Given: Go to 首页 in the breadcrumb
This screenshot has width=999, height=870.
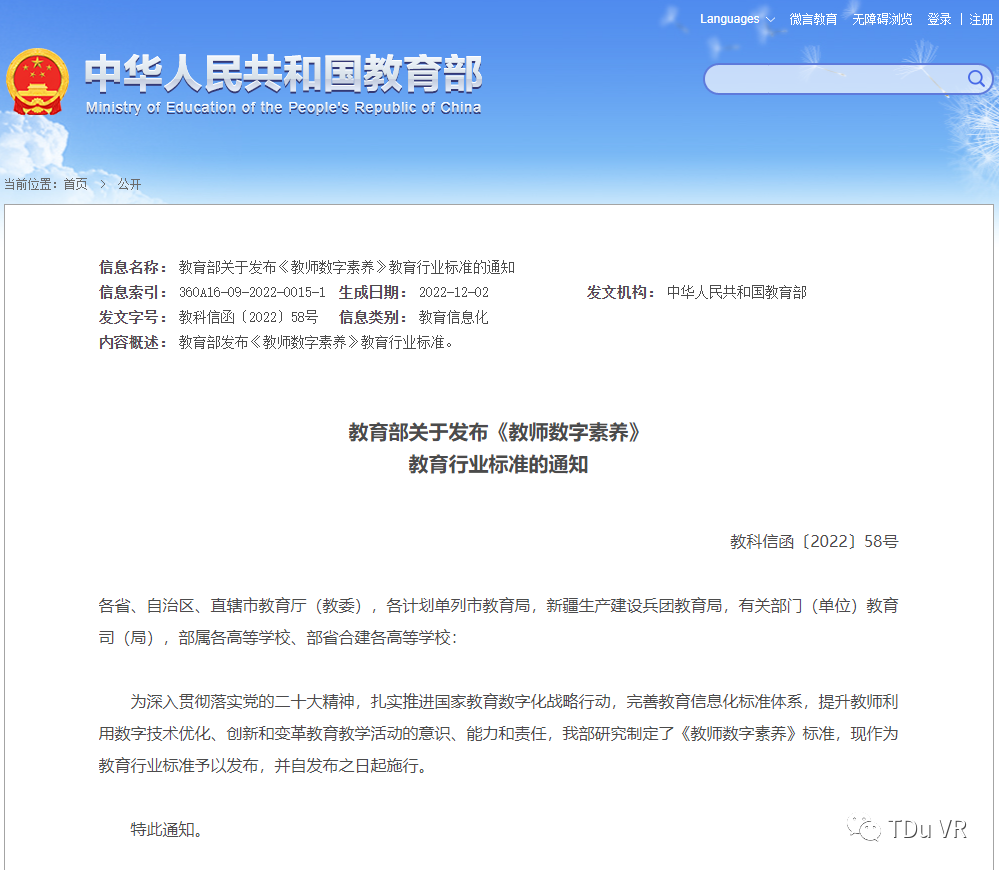Looking at the screenshot, I should 76,184.
